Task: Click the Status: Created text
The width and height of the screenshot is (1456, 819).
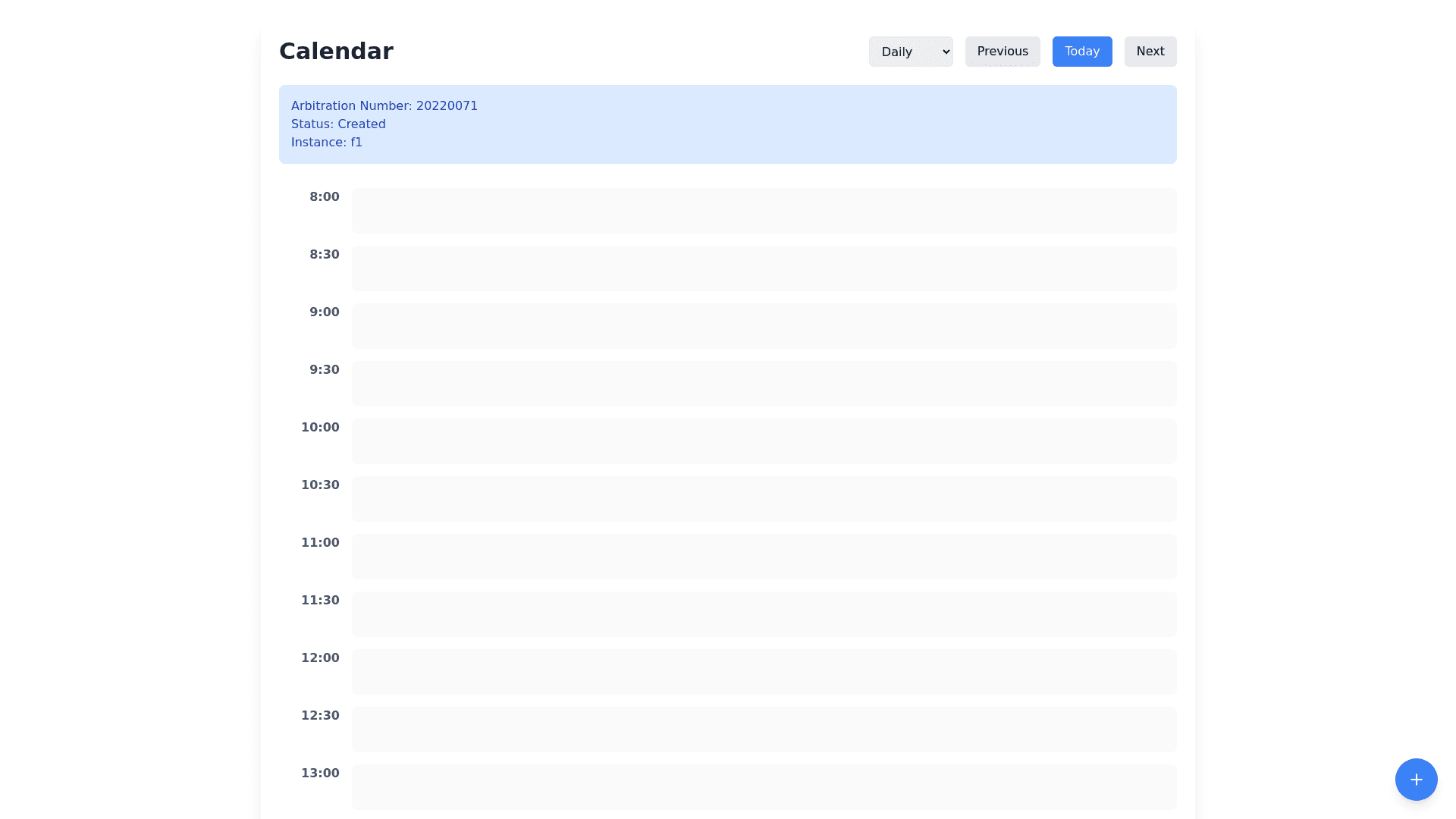Action: coord(338,124)
